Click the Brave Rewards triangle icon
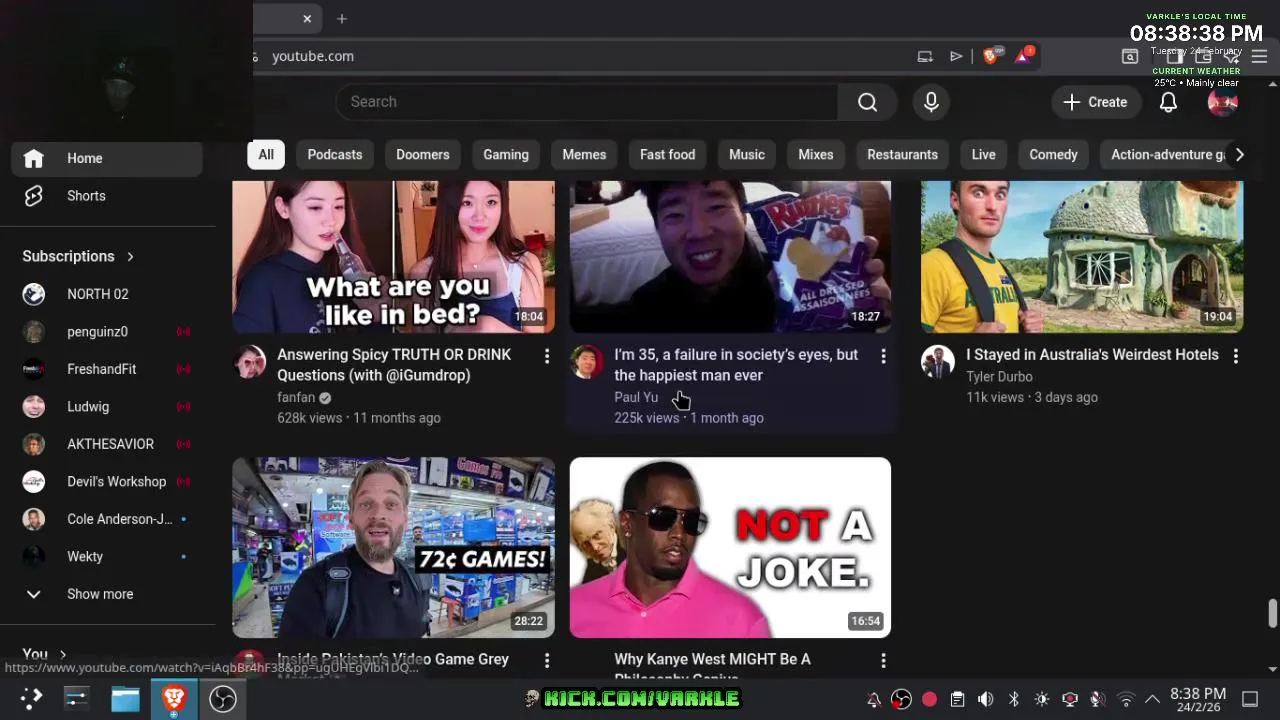 pyautogui.click(x=1023, y=56)
